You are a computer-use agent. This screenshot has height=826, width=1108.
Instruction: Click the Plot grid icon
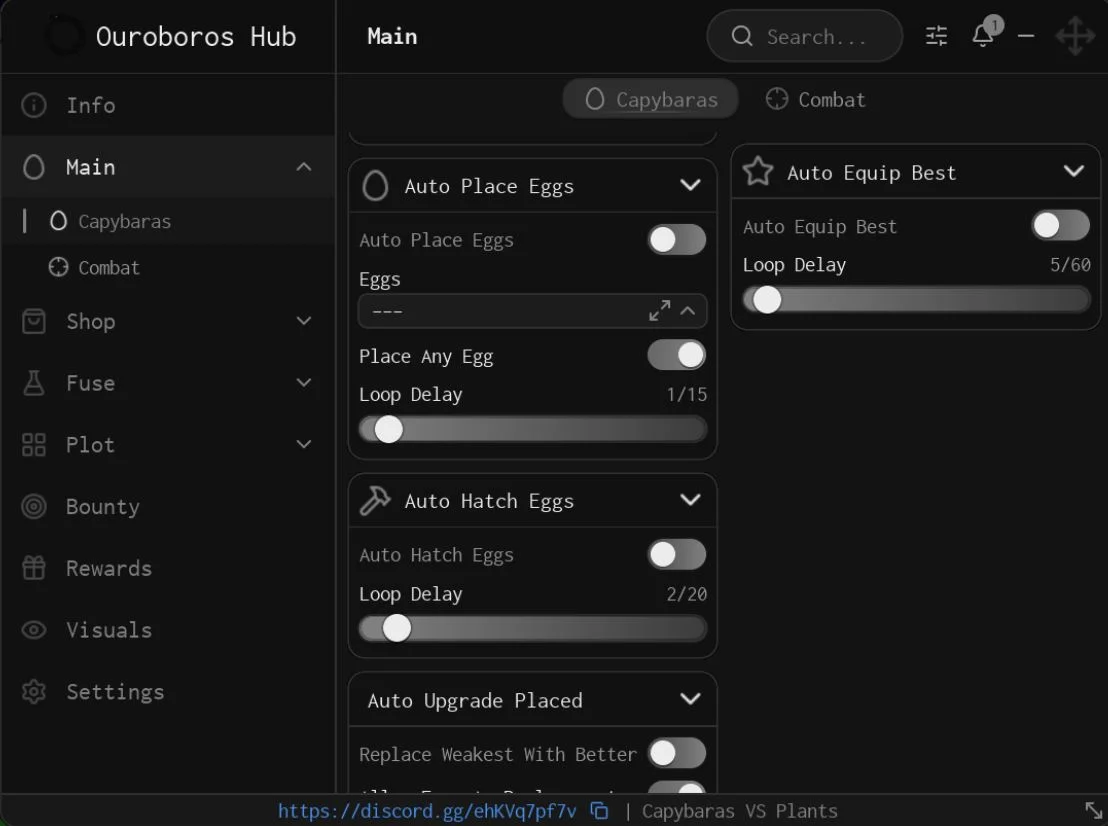pos(34,444)
